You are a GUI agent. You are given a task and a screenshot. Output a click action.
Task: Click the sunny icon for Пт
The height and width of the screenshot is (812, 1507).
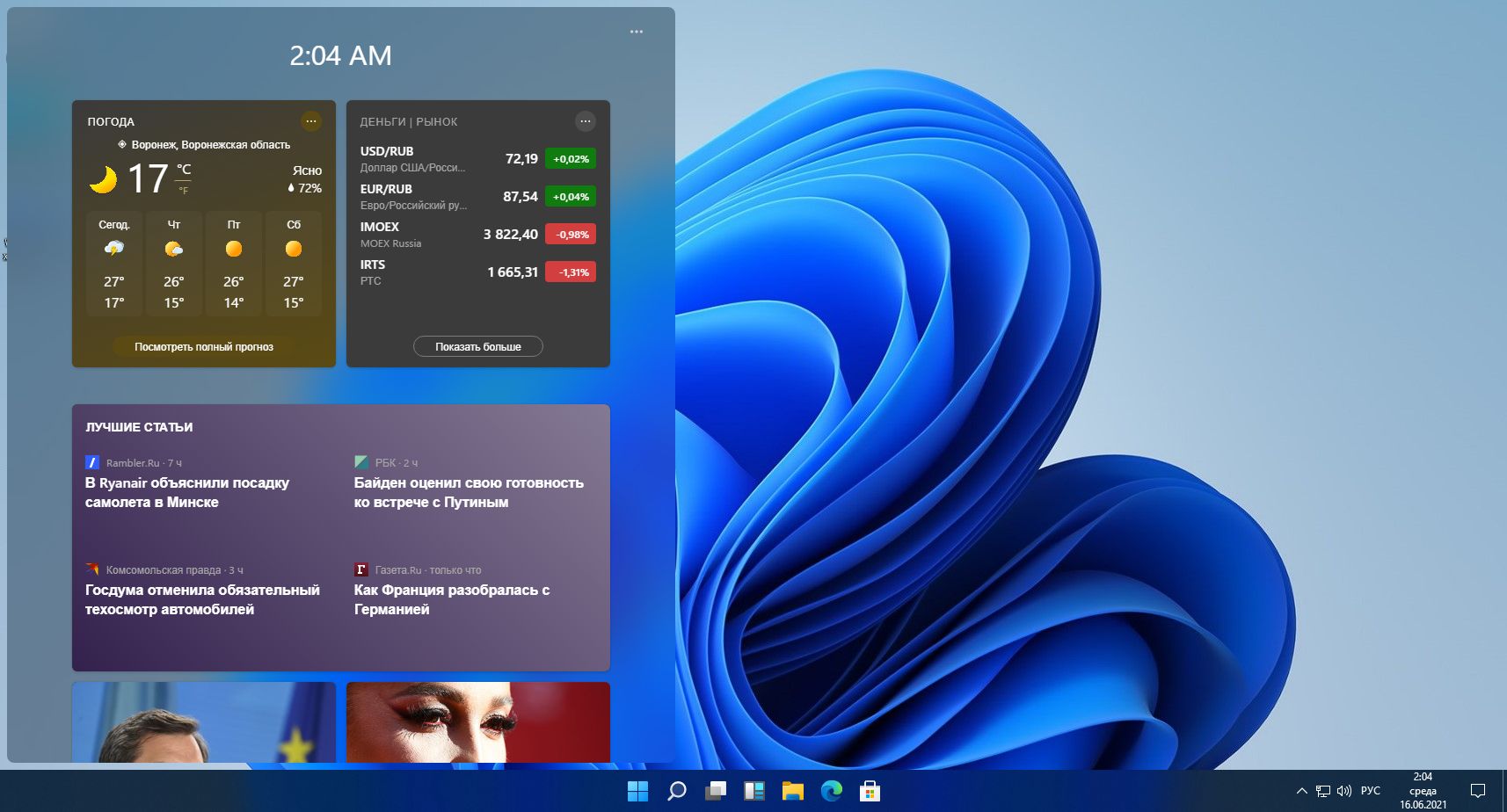coord(234,249)
